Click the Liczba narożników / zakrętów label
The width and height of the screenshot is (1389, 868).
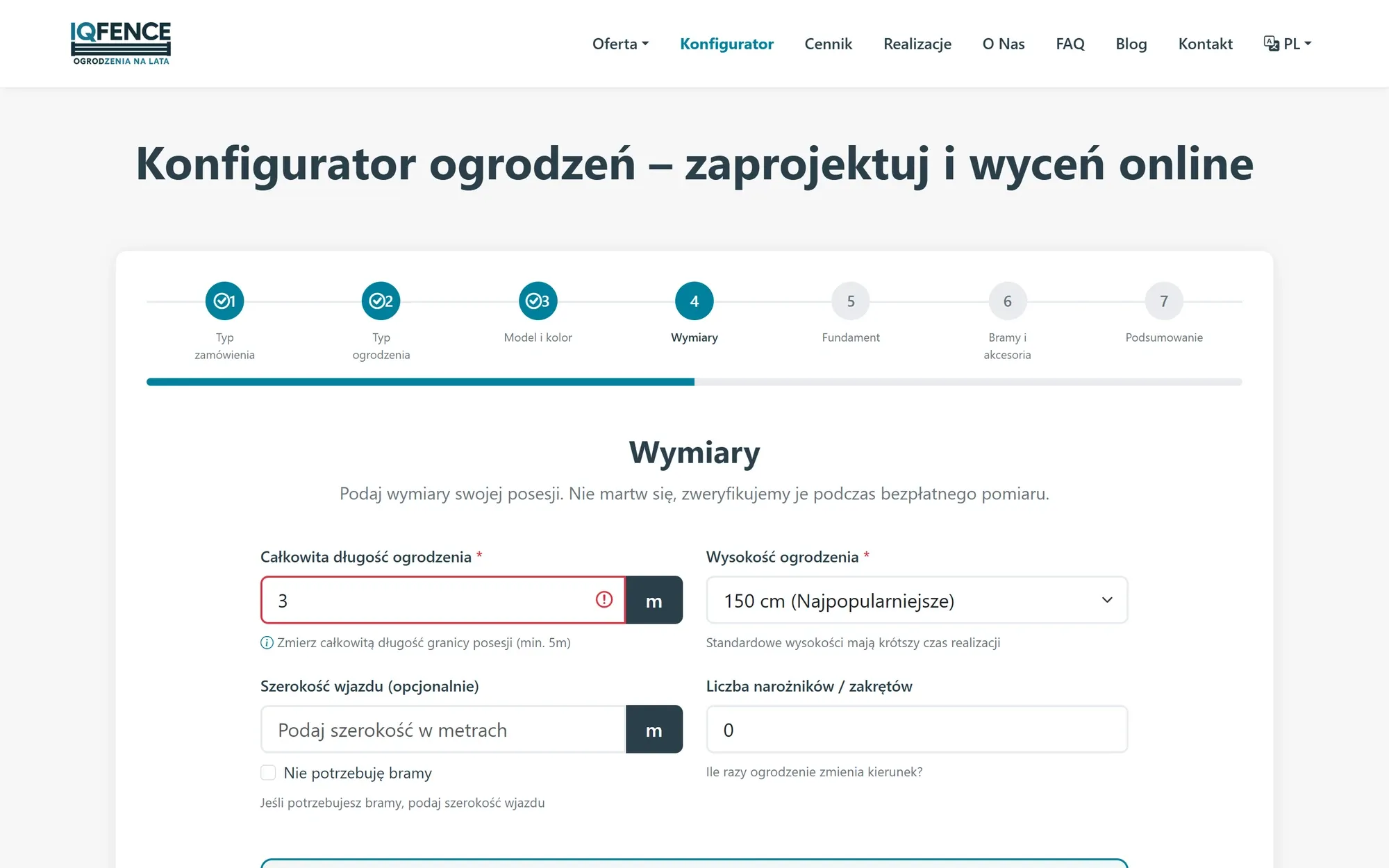[x=809, y=686]
